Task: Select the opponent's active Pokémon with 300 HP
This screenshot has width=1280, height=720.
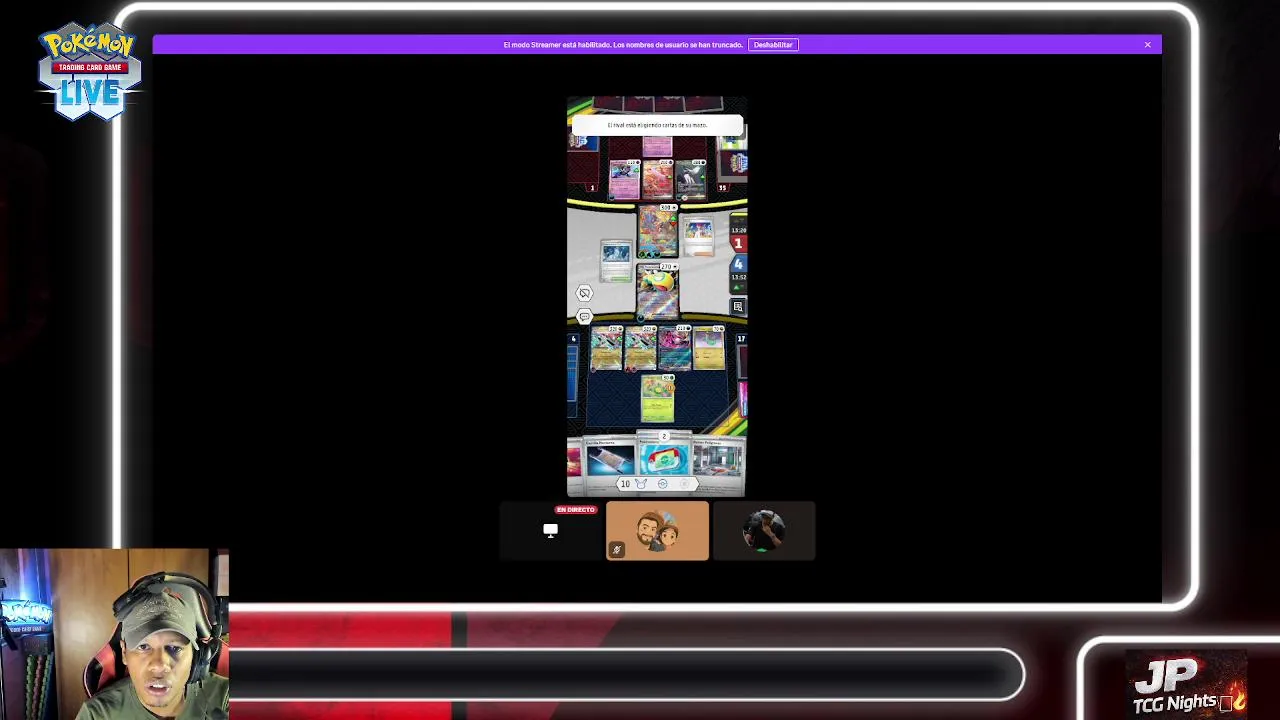Action: click(658, 231)
